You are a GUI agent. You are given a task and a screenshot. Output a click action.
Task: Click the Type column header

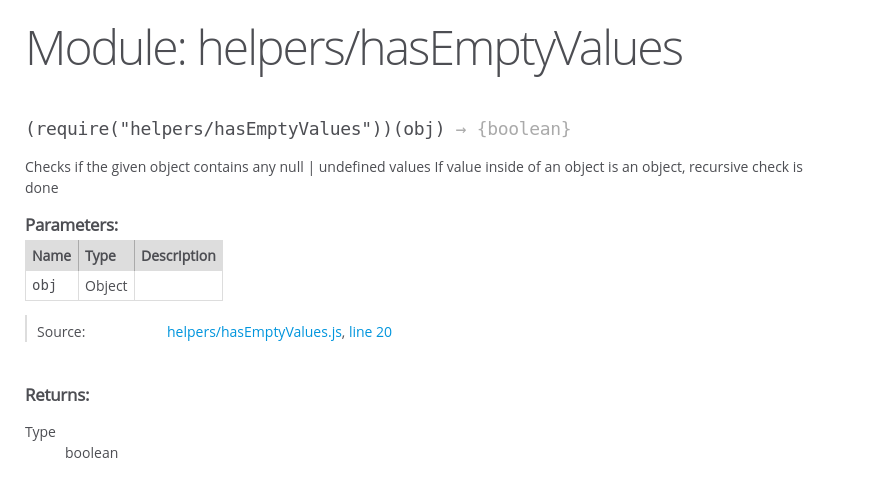[106, 256]
